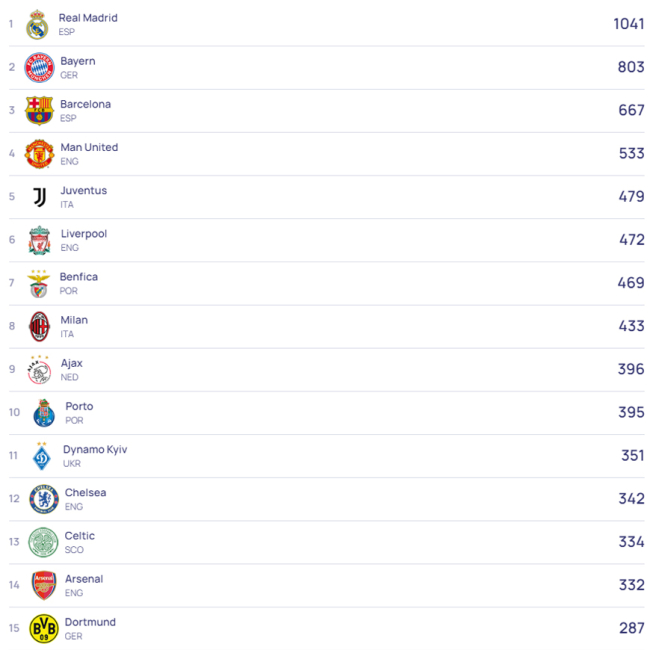Select the Benfica eagle crest
Viewport: 650px width, 650px height.
39,284
